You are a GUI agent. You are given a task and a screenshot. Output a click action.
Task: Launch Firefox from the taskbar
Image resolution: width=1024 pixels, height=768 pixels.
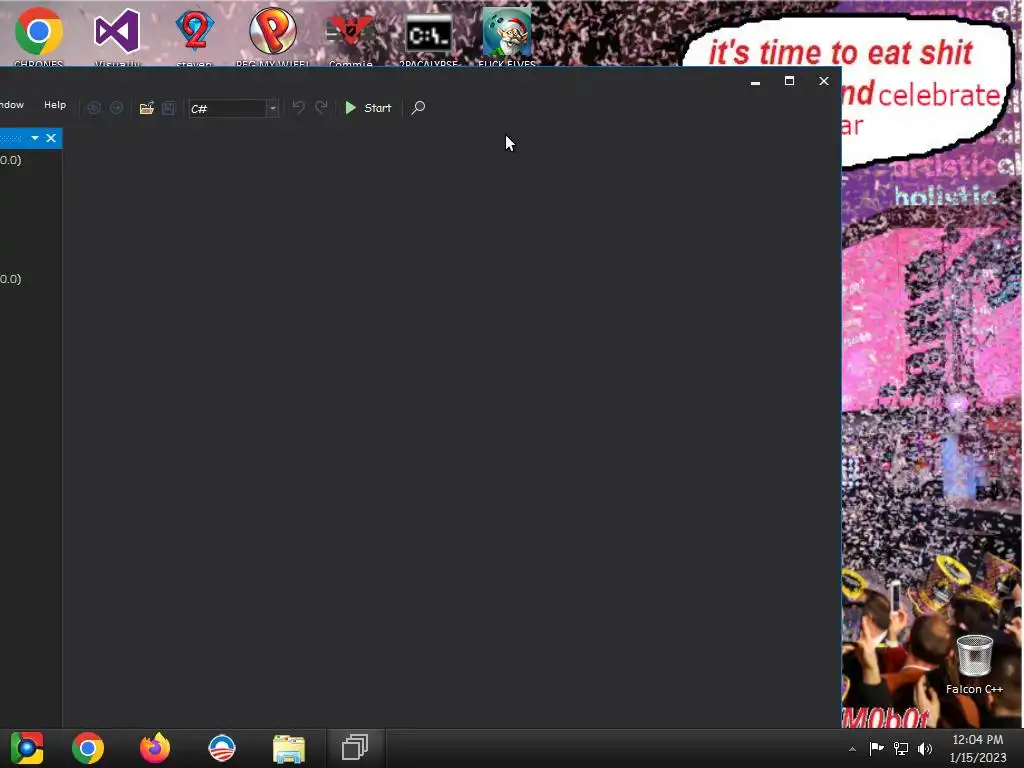pyautogui.click(x=155, y=748)
